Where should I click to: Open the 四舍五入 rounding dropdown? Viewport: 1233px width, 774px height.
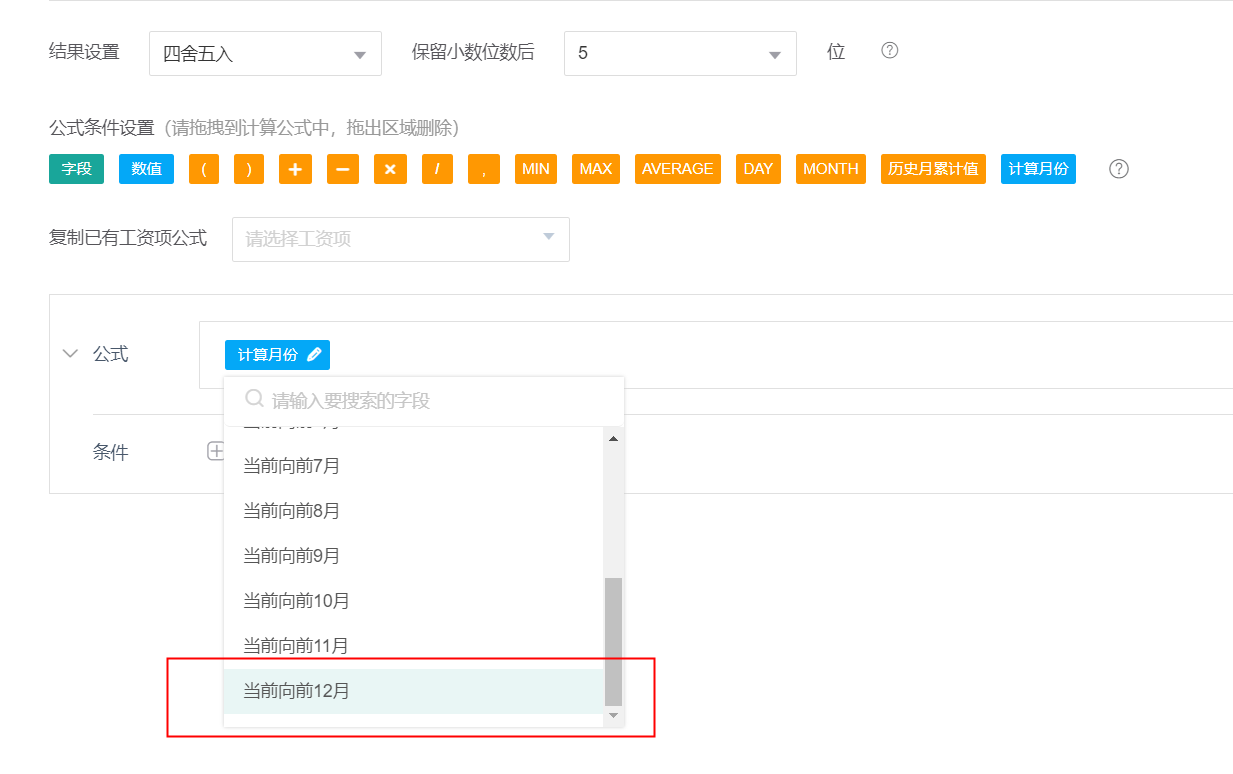[x=265, y=54]
